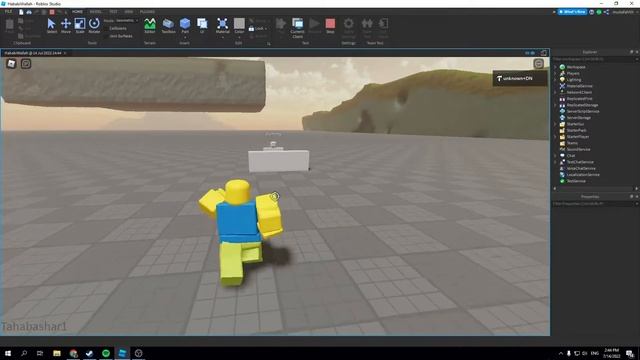Click the Explorer horizontal scrollbar

coord(595,189)
